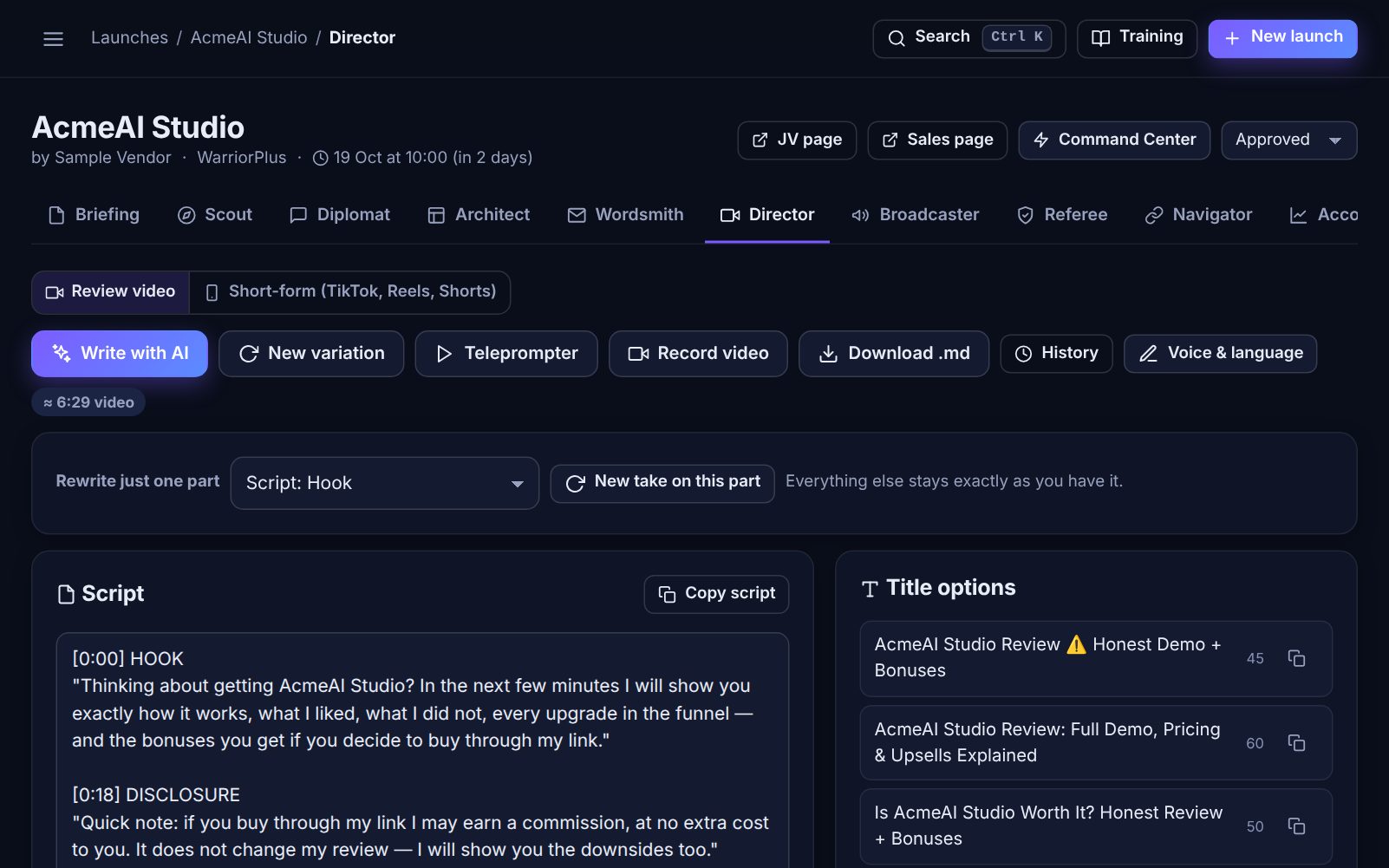Open the JV page external link
Viewport: 1389px width, 868px height.
[797, 140]
